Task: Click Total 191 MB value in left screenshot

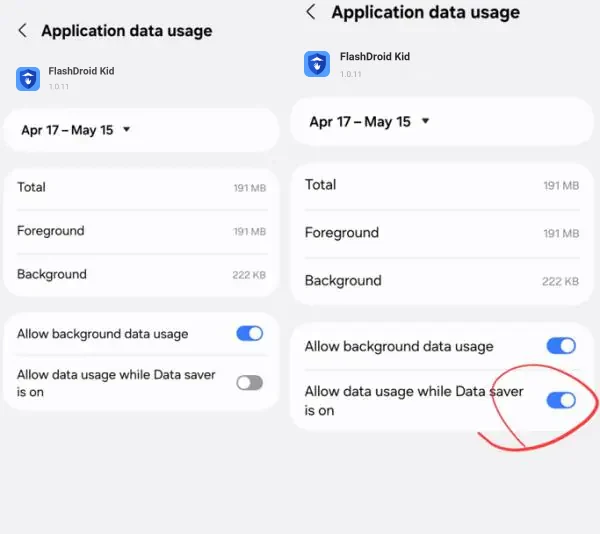Action: coord(250,188)
